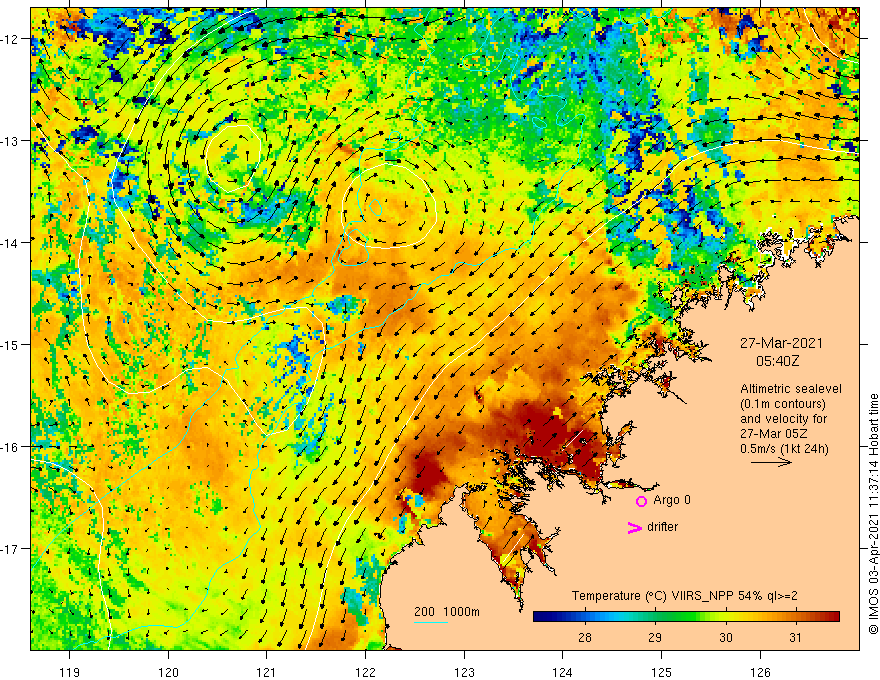880x680 pixels.
Task: Click the 0.5m/s velocity scale arrow
Action: (771, 462)
